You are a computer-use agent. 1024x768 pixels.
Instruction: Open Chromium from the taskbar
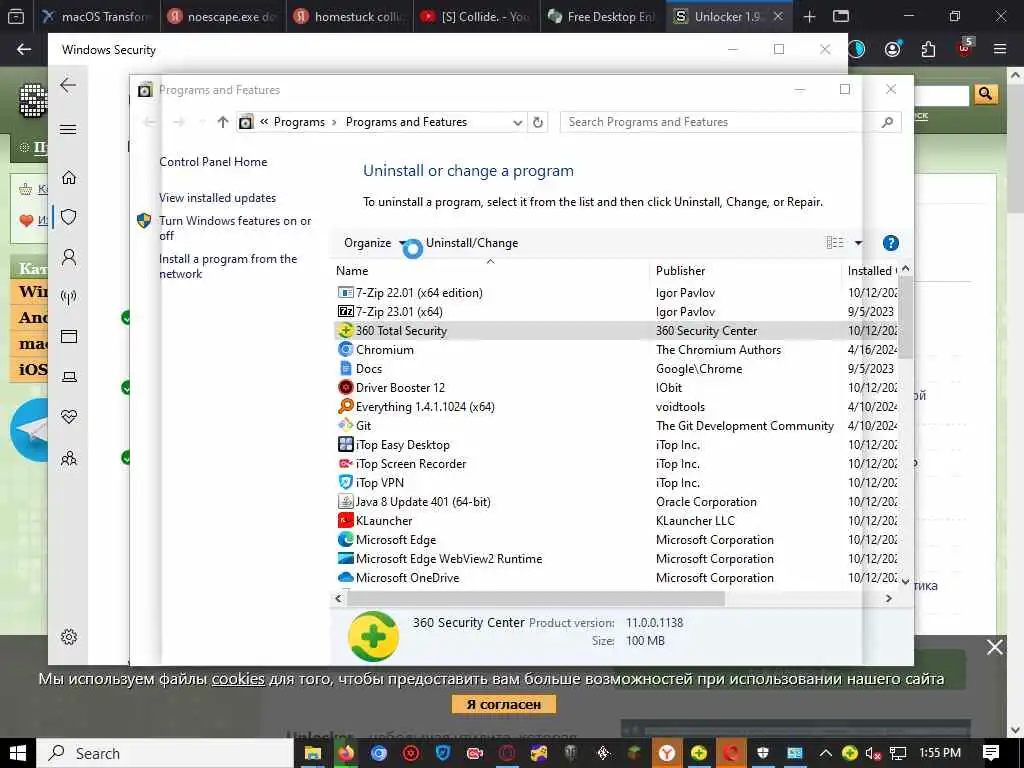tap(379, 753)
